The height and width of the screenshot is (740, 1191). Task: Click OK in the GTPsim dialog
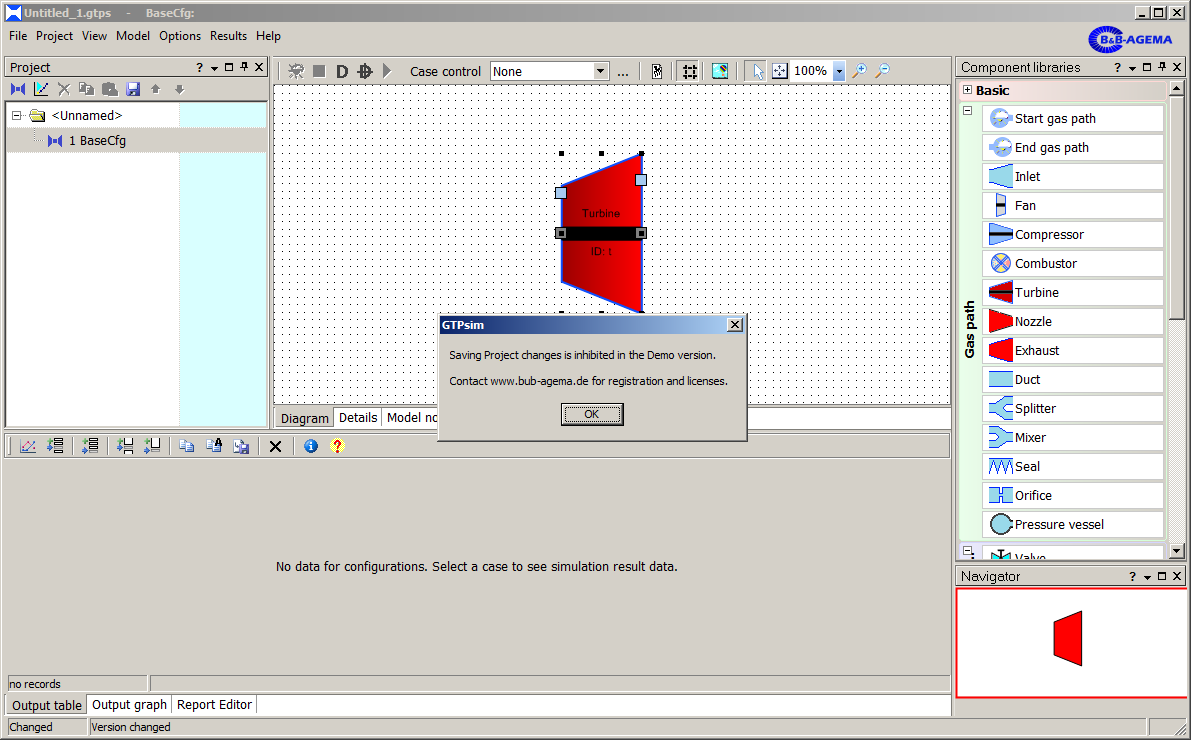[592, 414]
